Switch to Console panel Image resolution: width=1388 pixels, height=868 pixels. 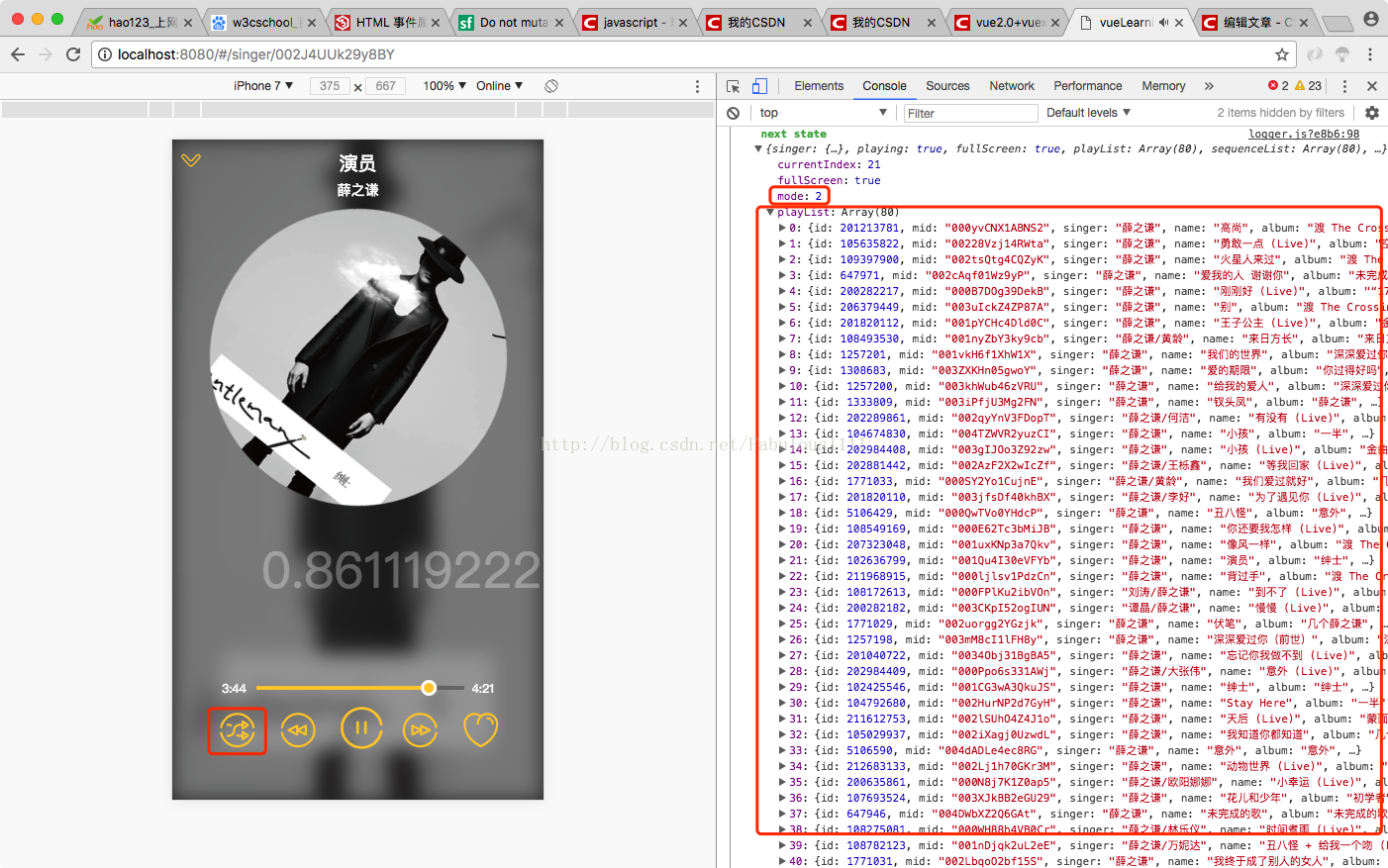pyautogui.click(x=884, y=86)
